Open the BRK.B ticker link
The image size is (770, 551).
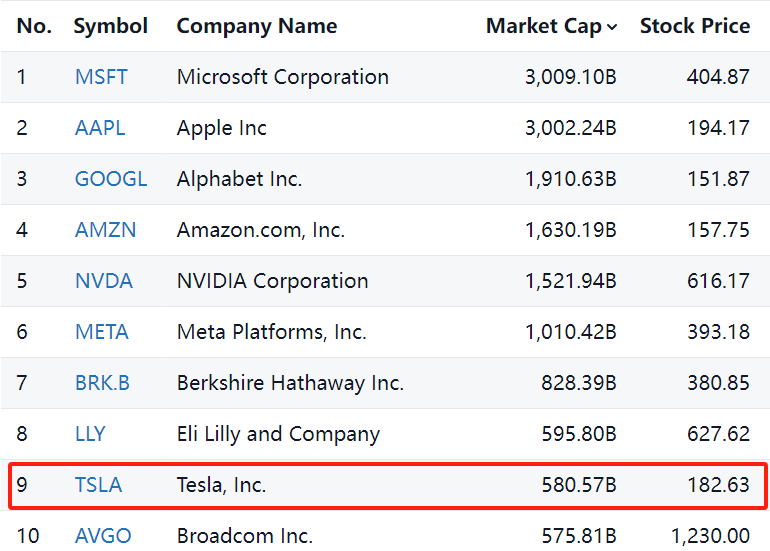102,383
